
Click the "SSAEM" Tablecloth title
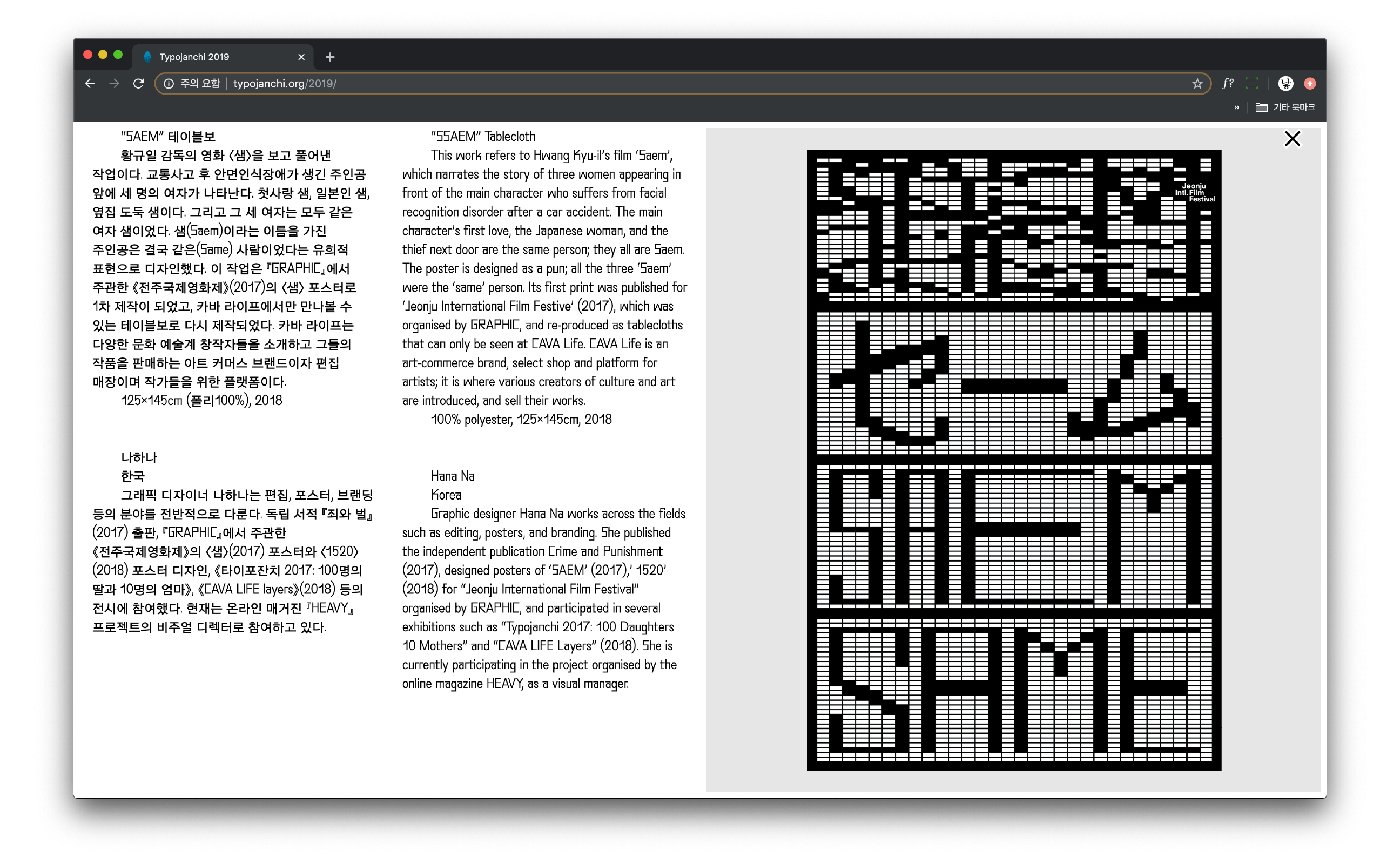(483, 137)
